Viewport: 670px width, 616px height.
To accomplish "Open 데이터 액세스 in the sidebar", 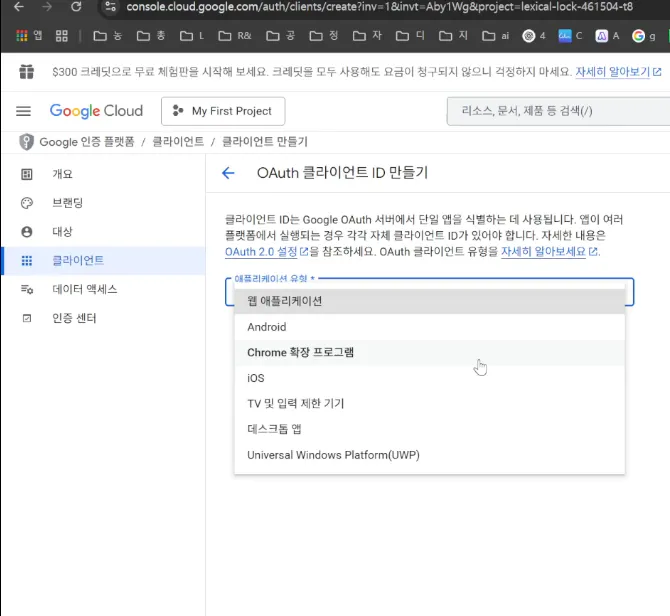I will (103, 289).
